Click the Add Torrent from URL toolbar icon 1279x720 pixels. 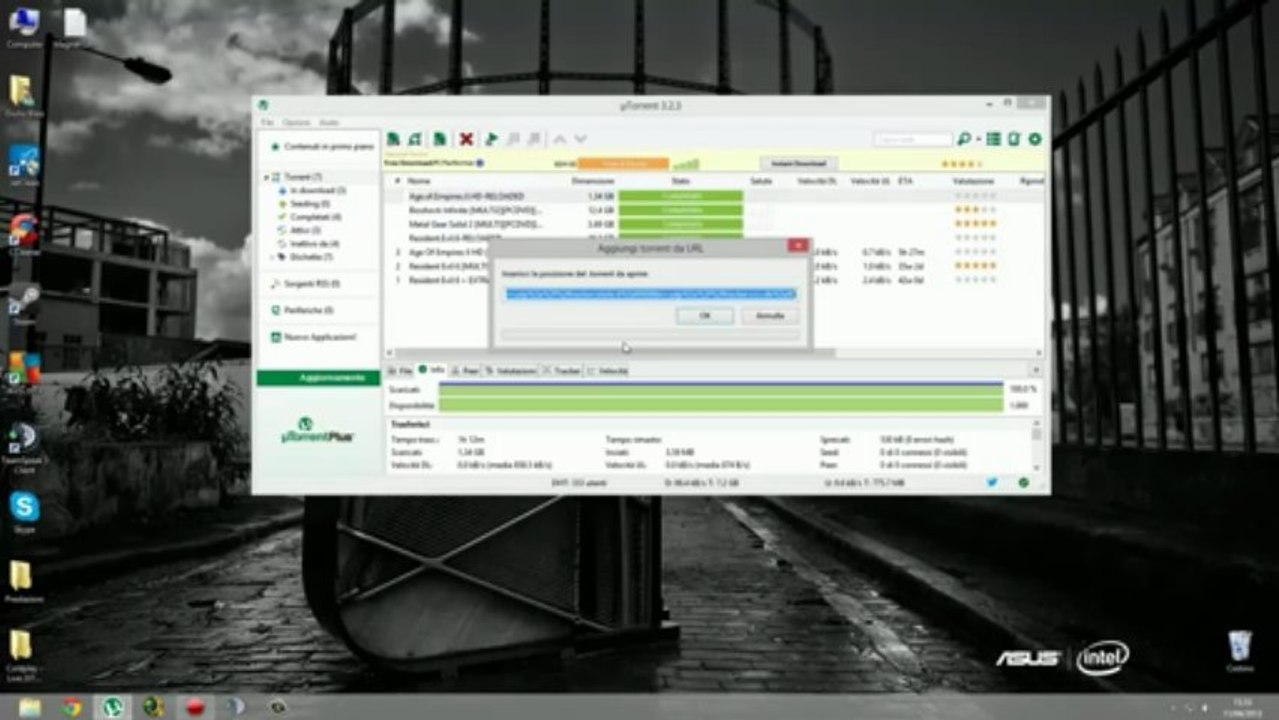pyautogui.click(x=414, y=139)
